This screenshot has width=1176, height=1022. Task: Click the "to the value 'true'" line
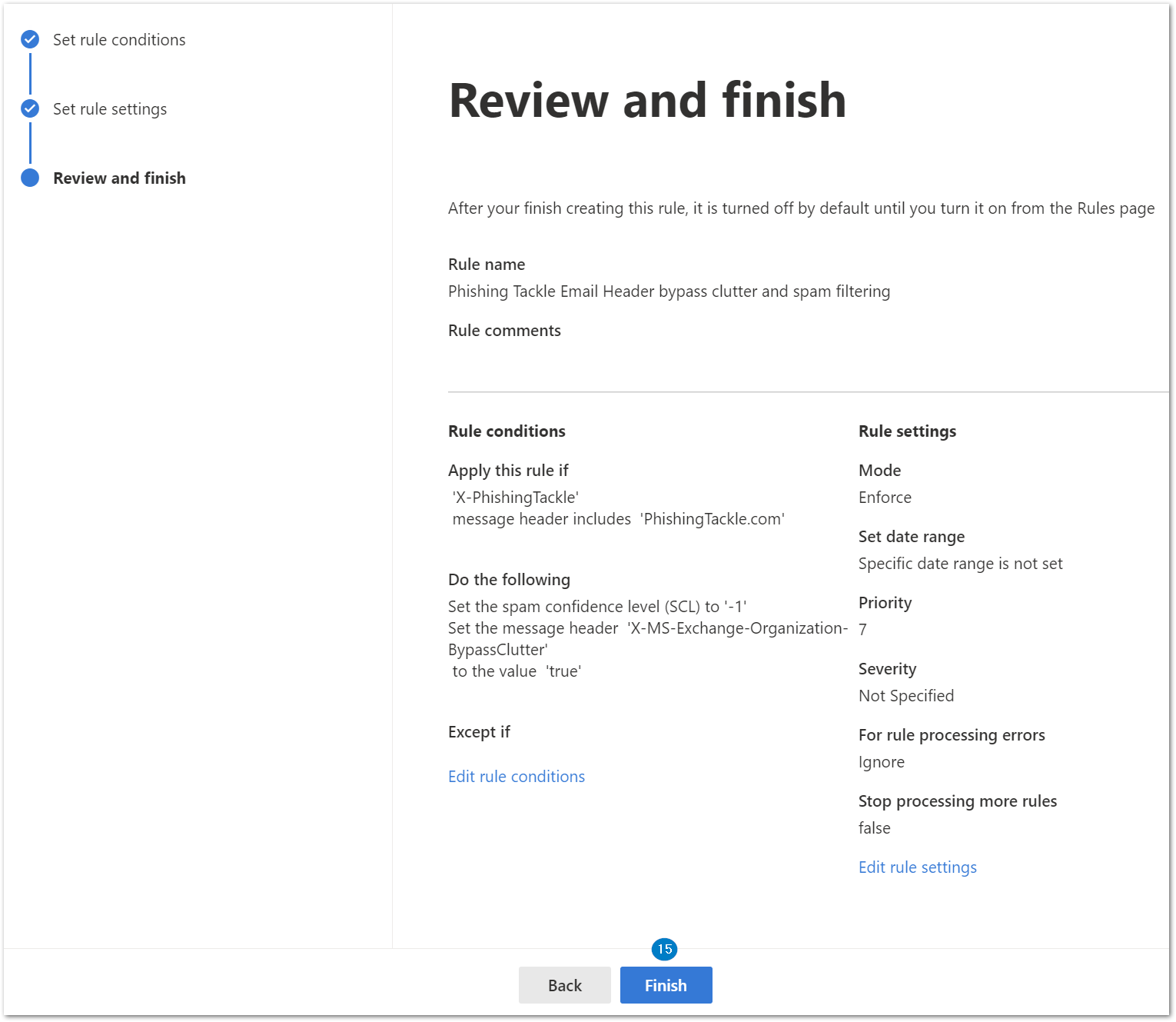coord(517,671)
